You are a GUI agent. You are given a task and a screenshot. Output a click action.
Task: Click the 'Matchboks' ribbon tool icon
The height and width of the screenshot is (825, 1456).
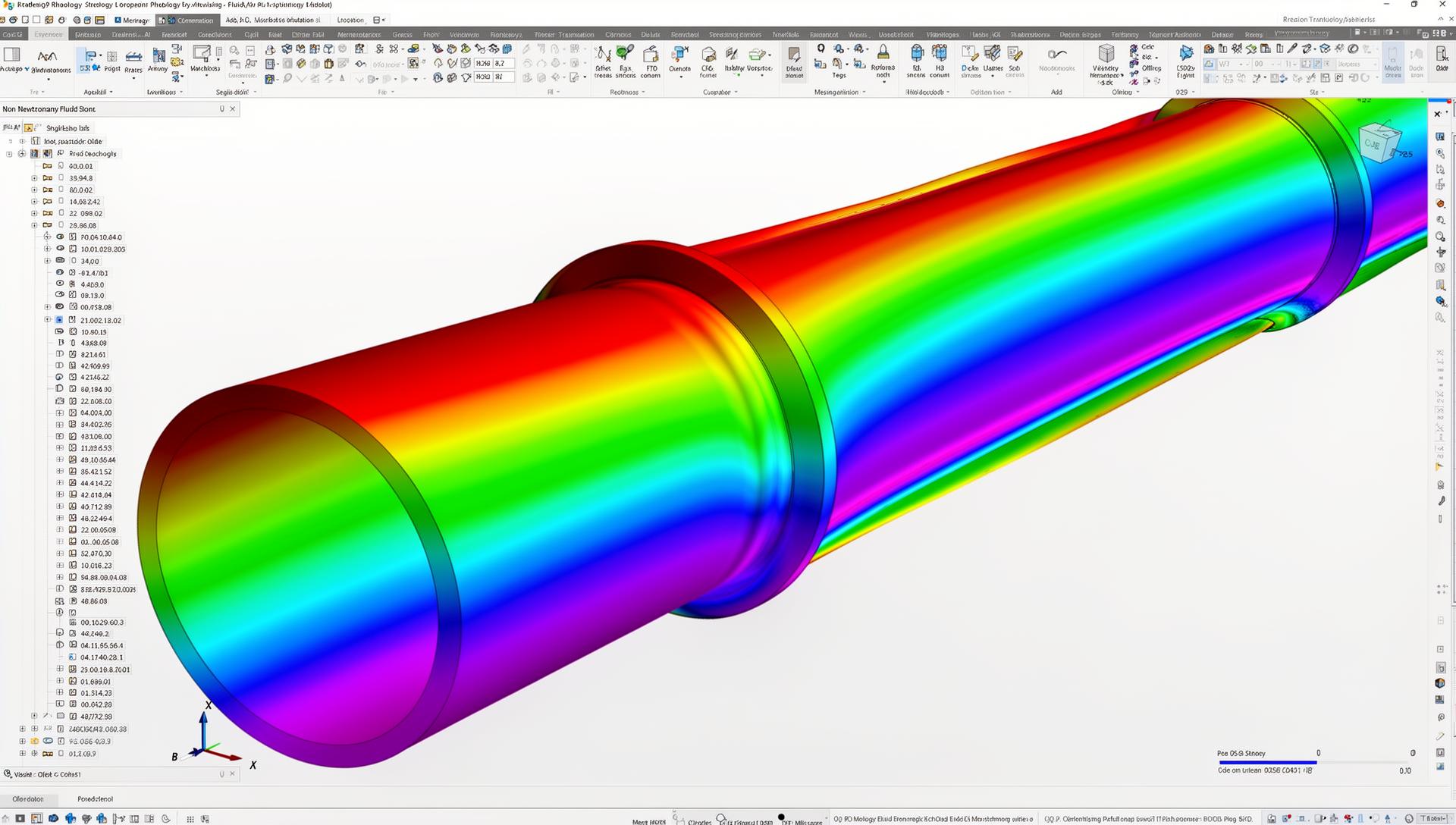(x=202, y=53)
